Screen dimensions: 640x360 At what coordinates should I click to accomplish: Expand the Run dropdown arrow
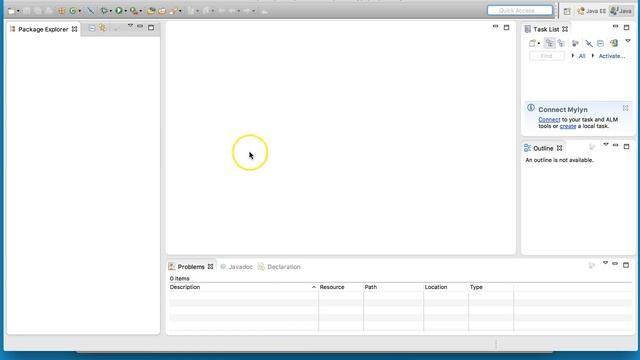(x=126, y=11)
